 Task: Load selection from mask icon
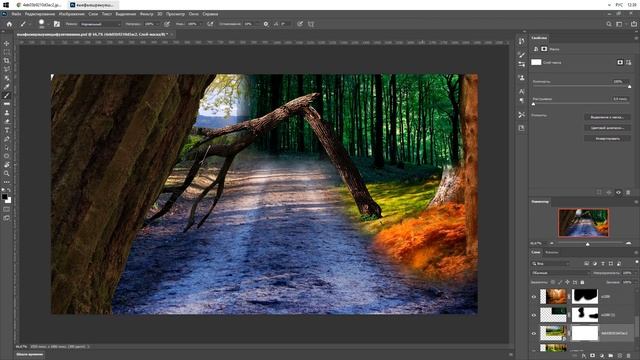pyautogui.click(x=599, y=192)
